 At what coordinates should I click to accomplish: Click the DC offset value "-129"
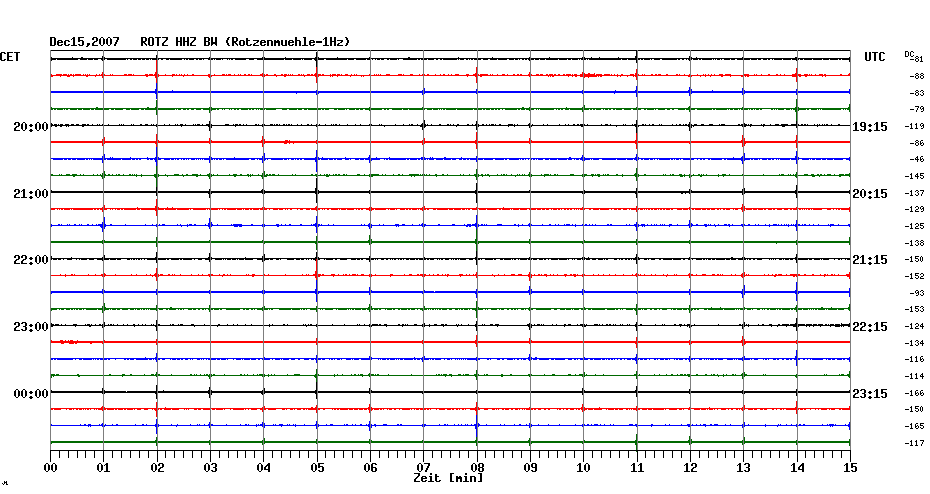click(915, 209)
